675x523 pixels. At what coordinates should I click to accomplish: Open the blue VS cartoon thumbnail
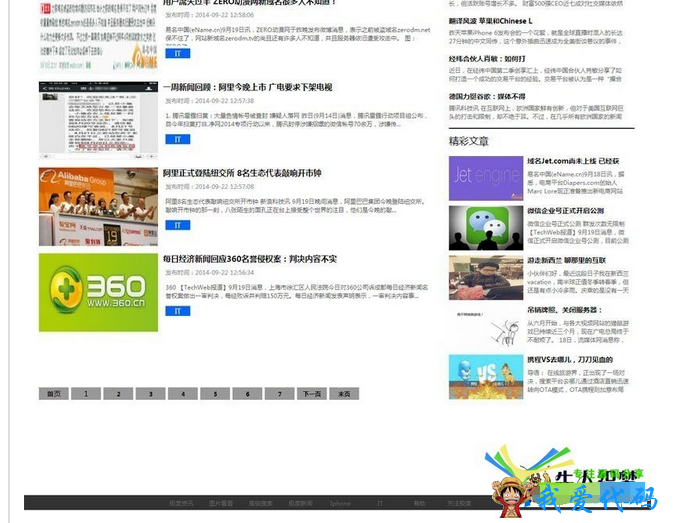point(486,377)
